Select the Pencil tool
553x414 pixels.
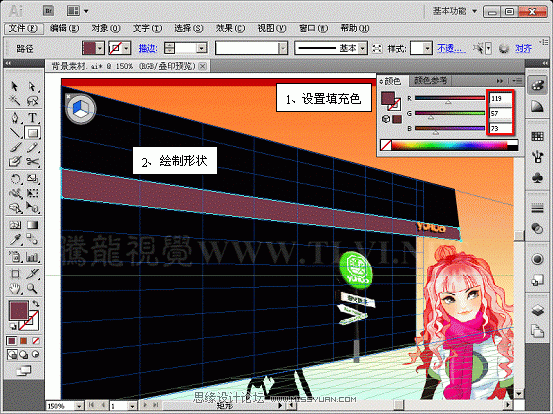[32, 147]
